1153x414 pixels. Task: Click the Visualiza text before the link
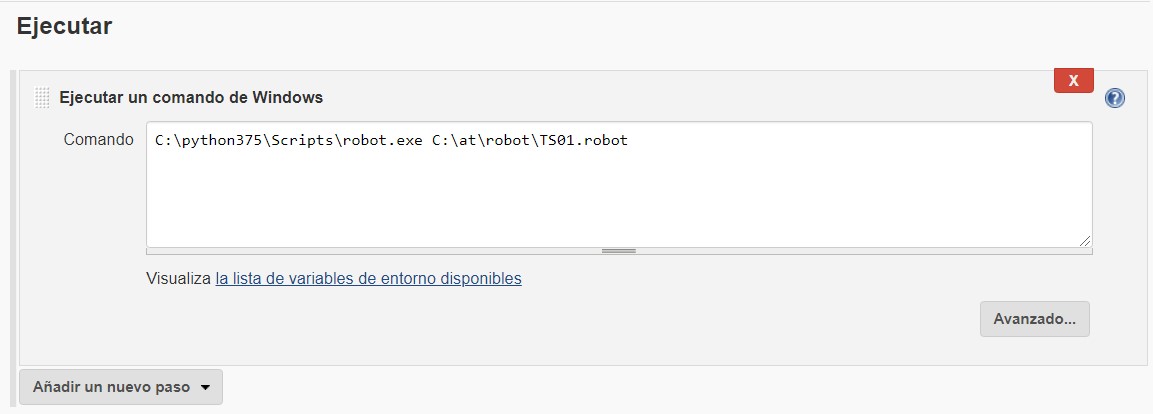[179, 279]
